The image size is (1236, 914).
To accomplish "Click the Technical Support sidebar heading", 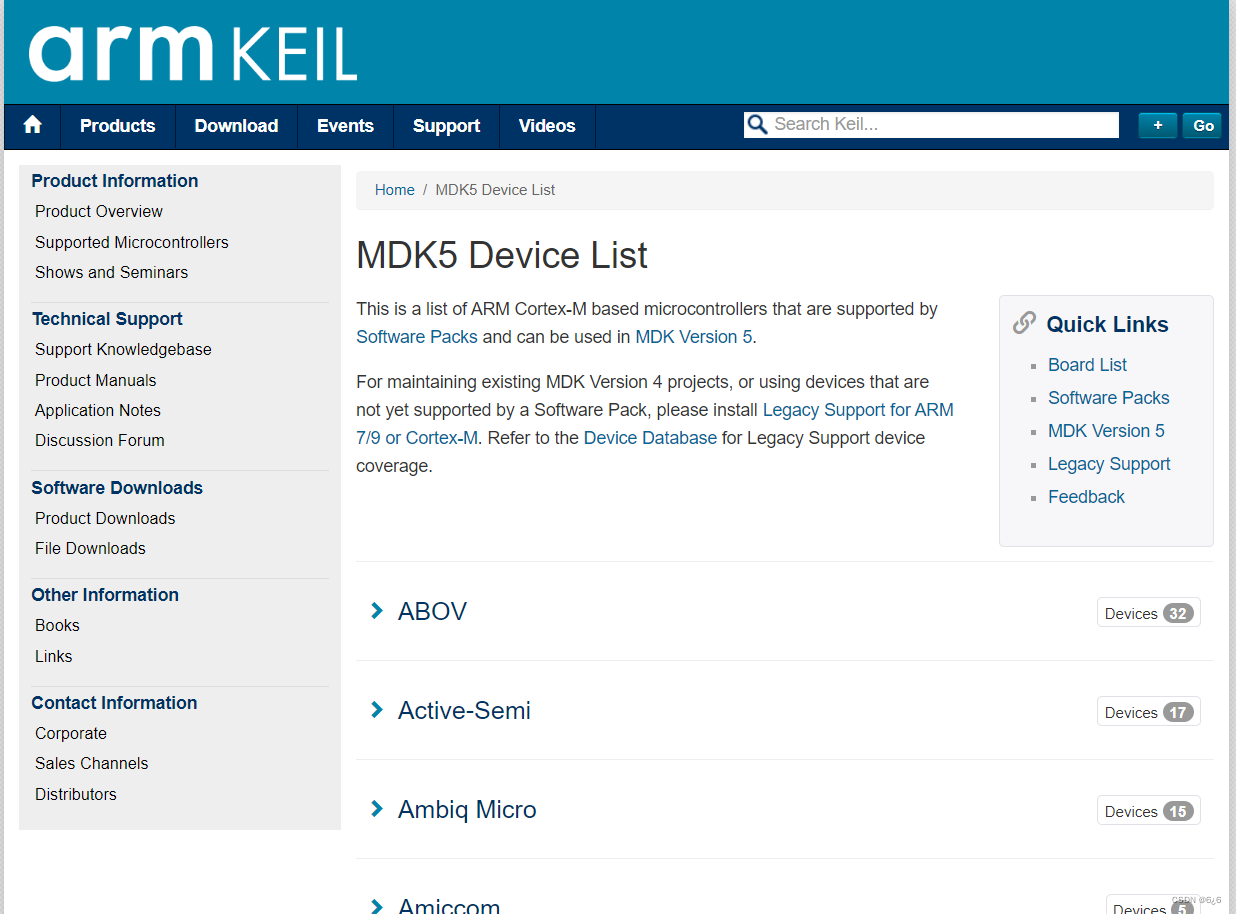I will point(107,319).
